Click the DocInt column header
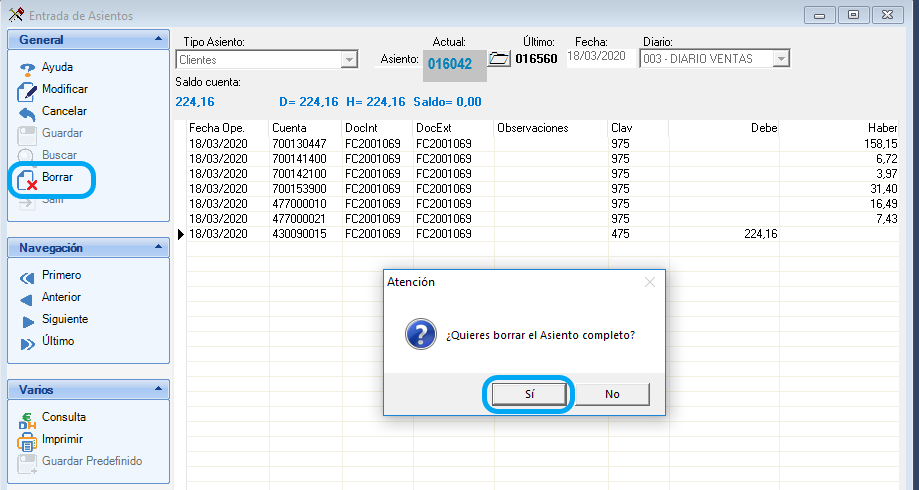 [x=377, y=128]
